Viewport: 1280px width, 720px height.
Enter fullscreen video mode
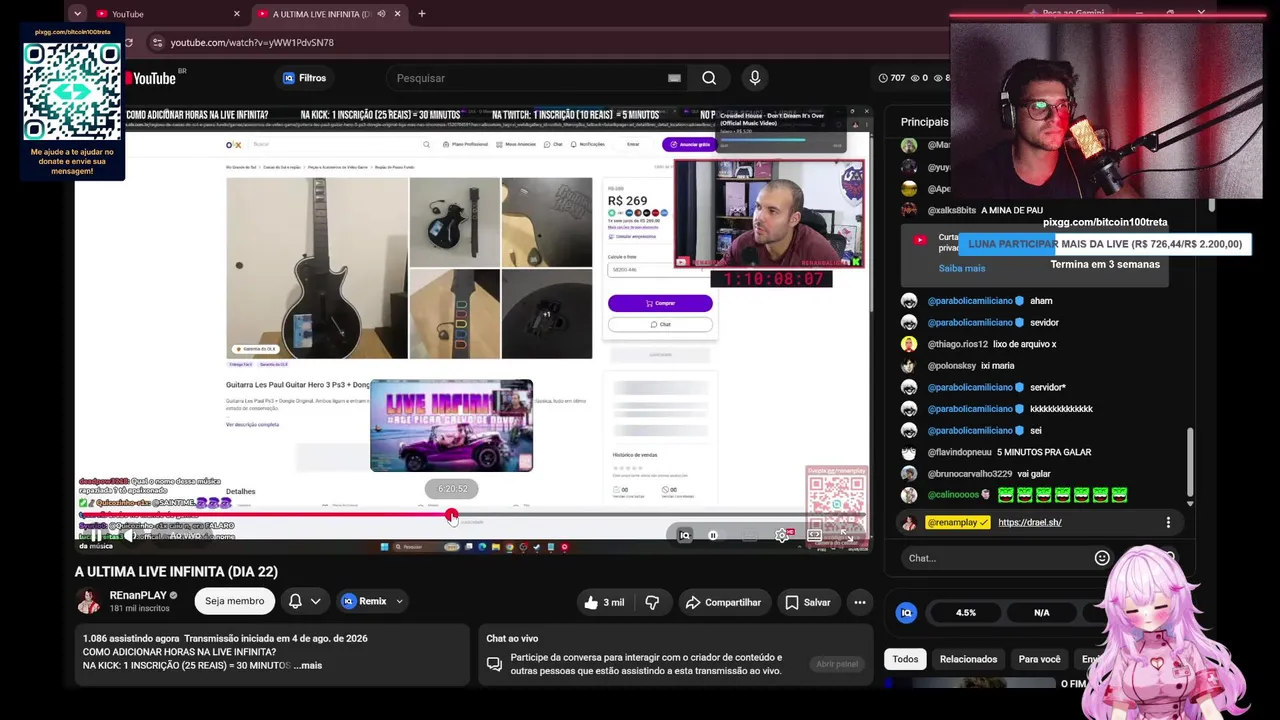point(849,536)
